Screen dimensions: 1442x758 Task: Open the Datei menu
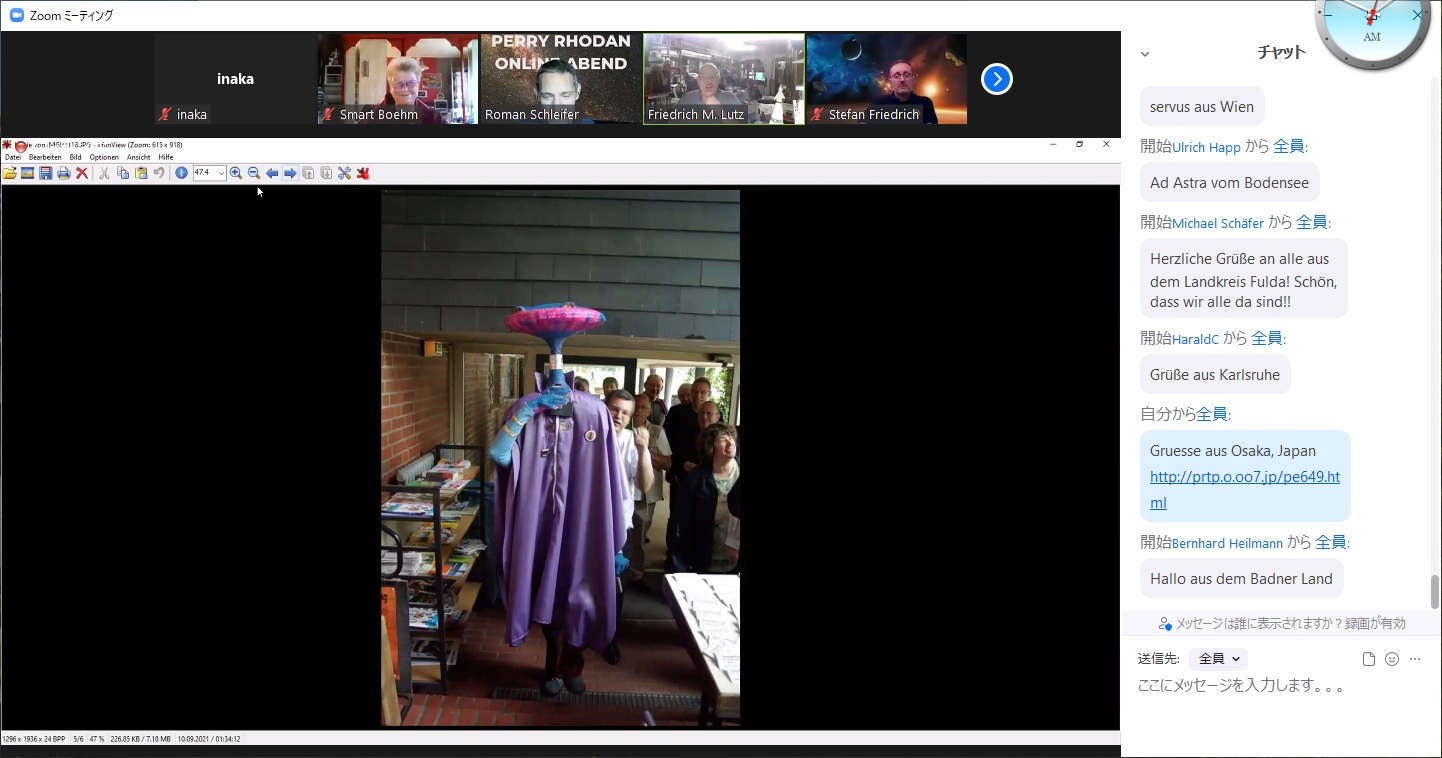point(12,157)
